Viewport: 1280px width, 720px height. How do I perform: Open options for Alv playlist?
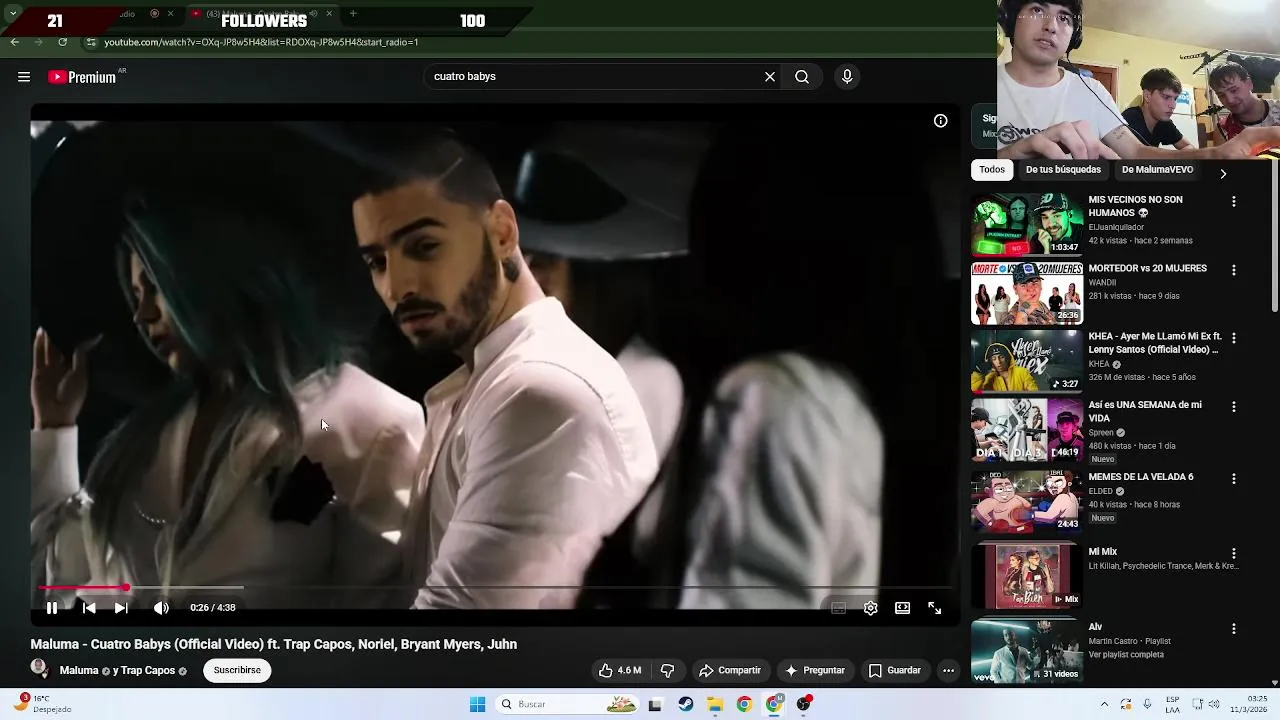[1234, 629]
